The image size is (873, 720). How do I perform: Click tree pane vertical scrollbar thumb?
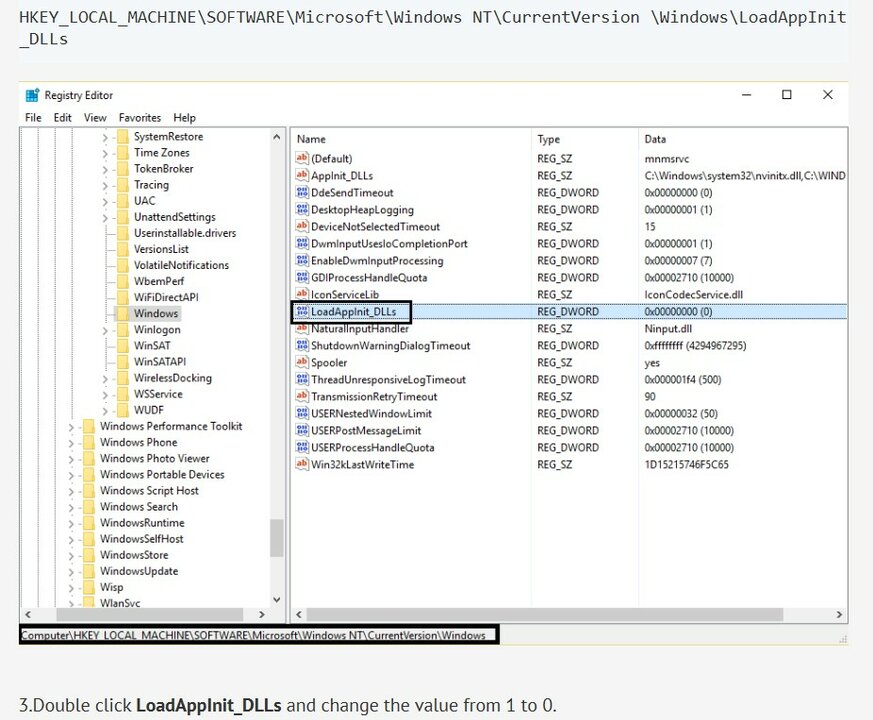(x=277, y=538)
